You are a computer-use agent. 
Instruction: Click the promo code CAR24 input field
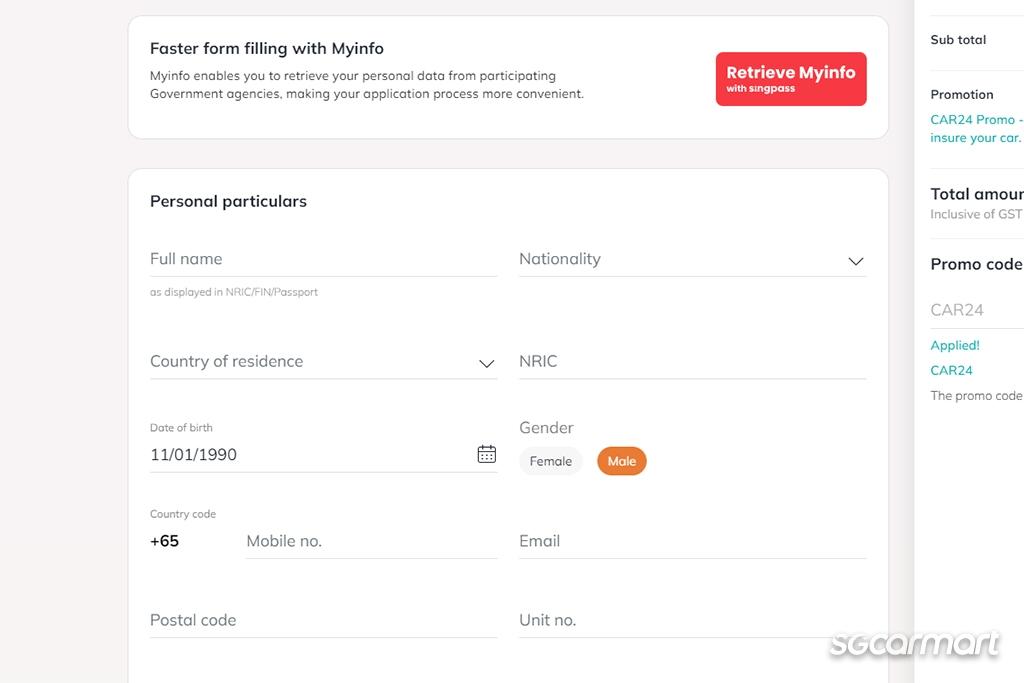pyautogui.click(x=975, y=310)
